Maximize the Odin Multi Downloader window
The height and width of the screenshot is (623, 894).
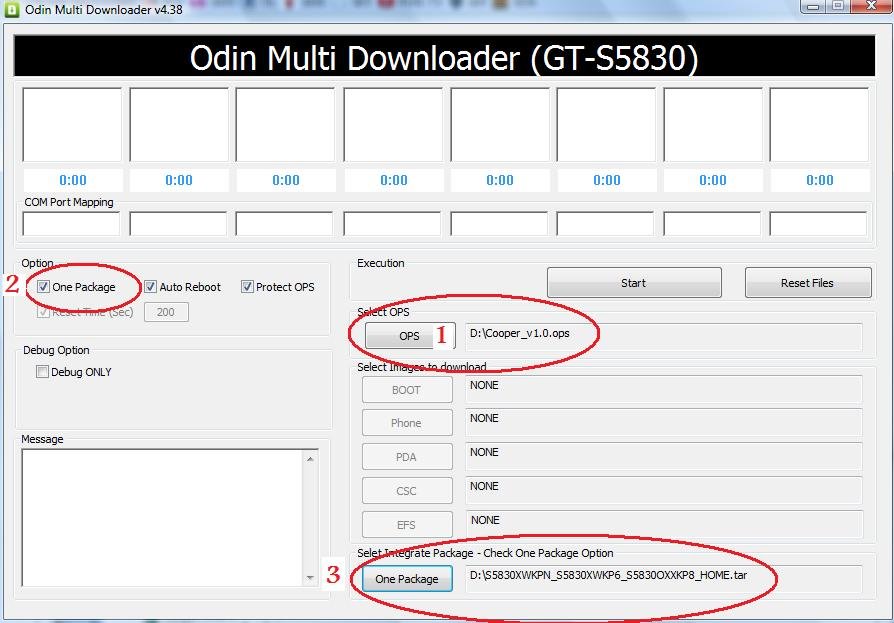point(838,6)
